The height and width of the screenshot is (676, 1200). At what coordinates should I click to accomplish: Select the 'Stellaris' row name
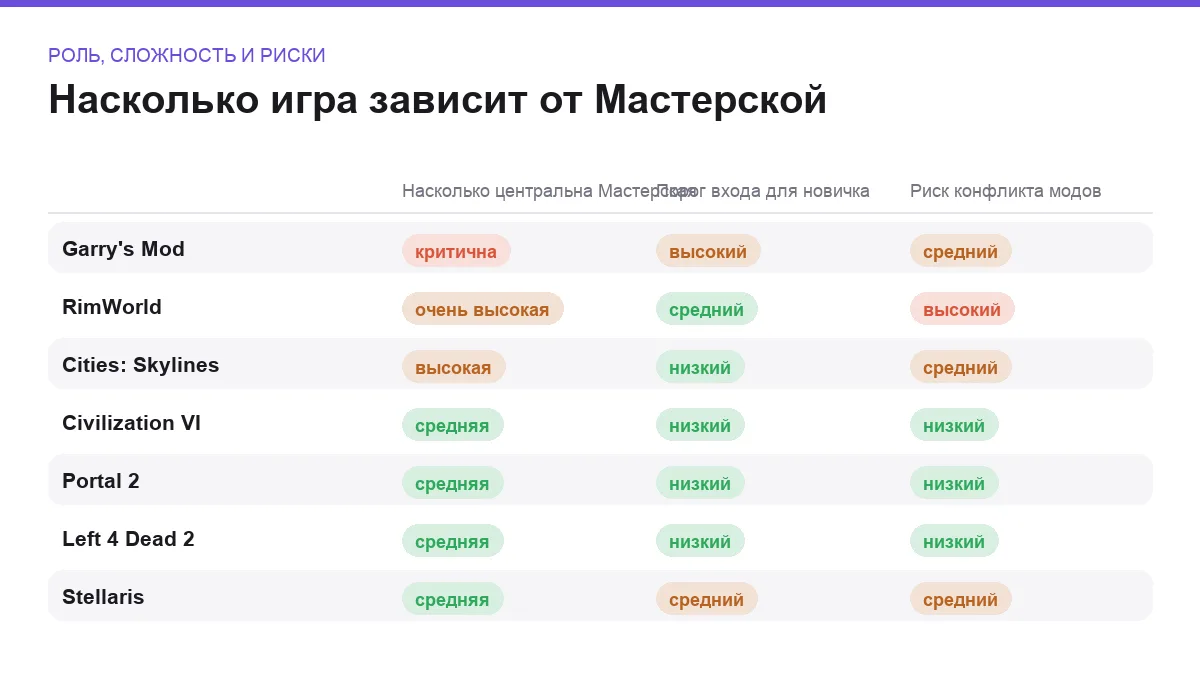tap(103, 597)
